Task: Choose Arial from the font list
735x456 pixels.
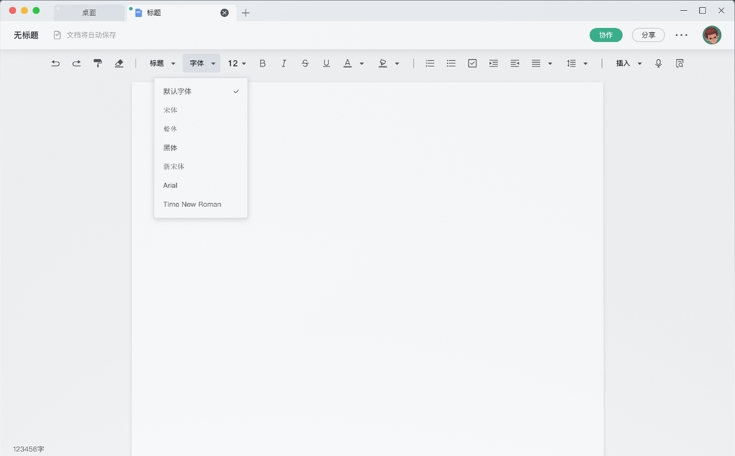Action: pos(171,185)
